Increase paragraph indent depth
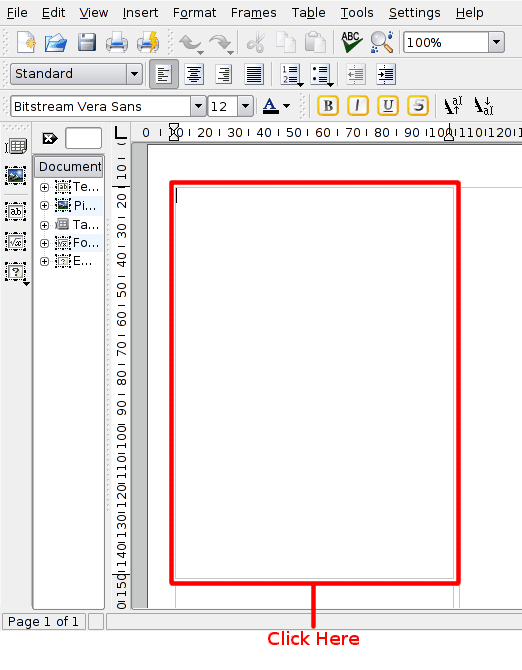522x670 pixels. click(x=386, y=74)
